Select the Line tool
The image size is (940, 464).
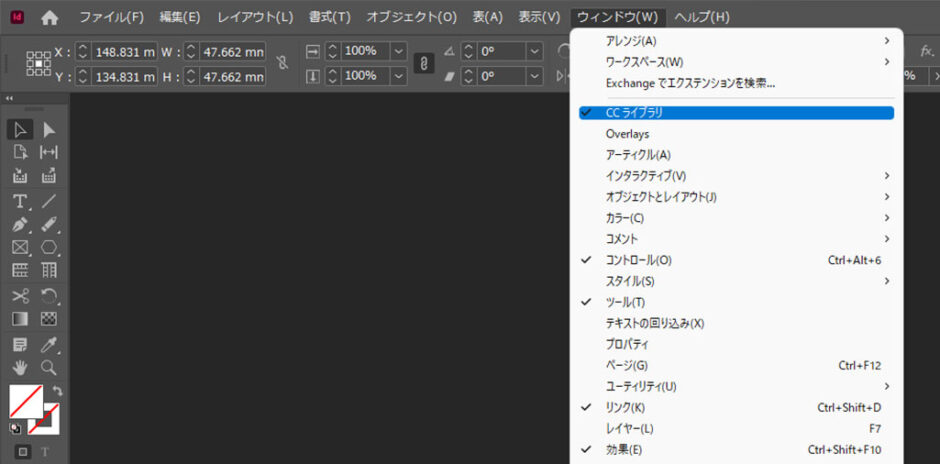pyautogui.click(x=49, y=201)
